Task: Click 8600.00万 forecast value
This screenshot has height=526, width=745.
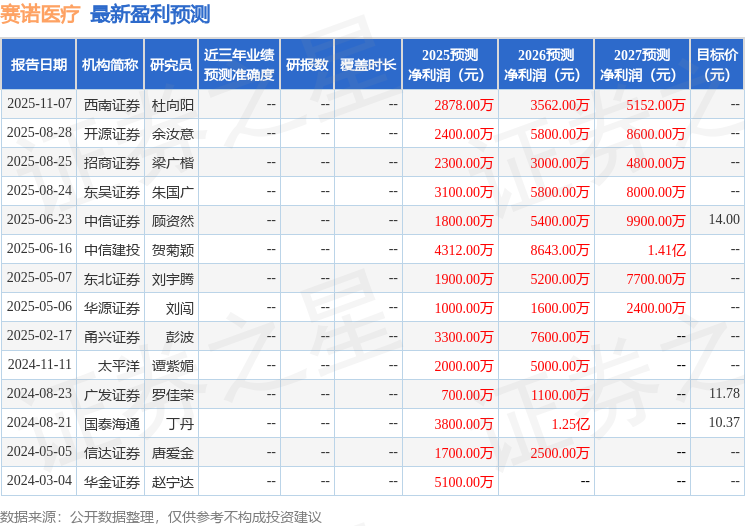Action: [x=656, y=134]
